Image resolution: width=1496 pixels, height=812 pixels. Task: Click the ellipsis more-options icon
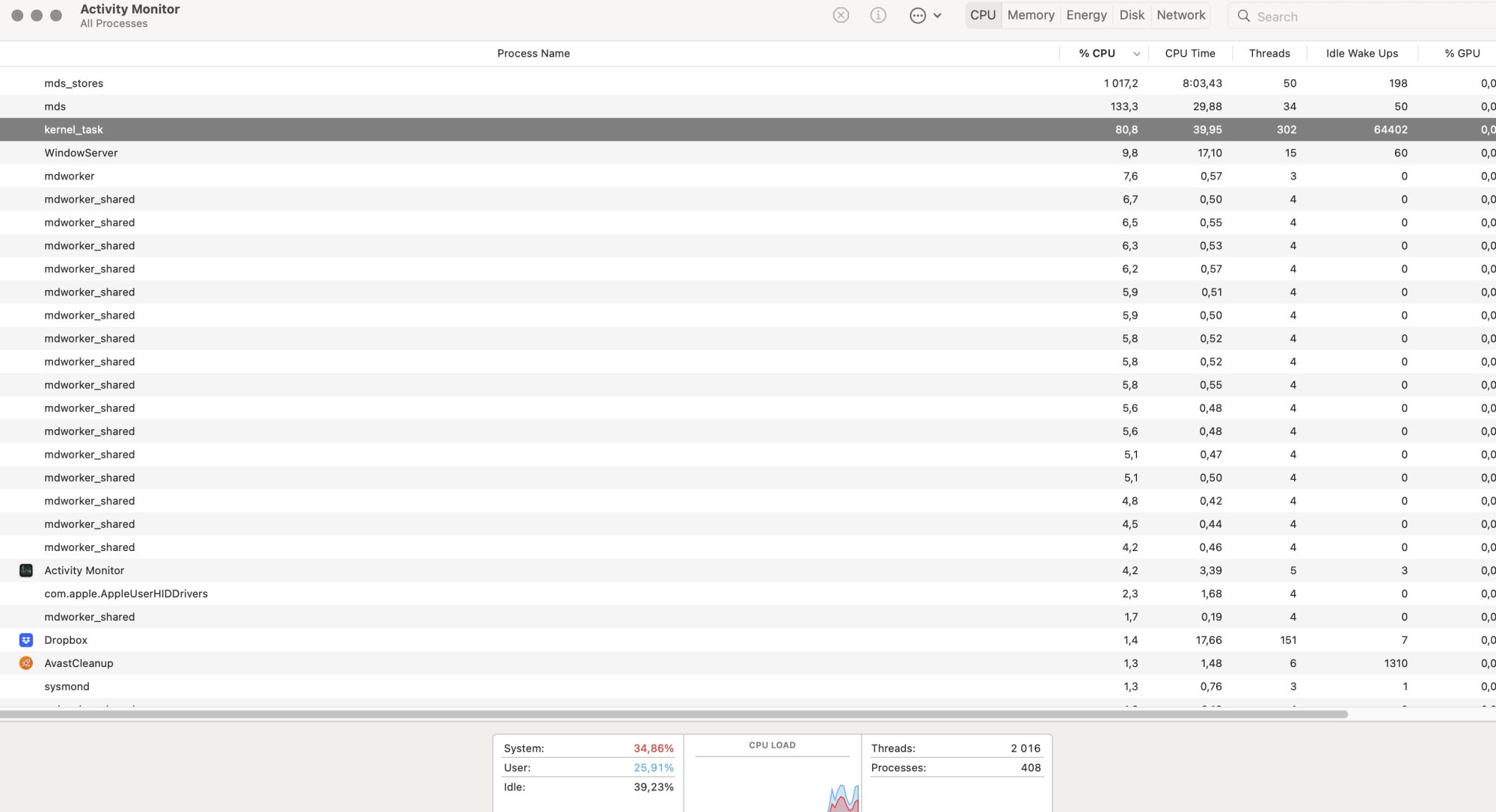click(918, 15)
